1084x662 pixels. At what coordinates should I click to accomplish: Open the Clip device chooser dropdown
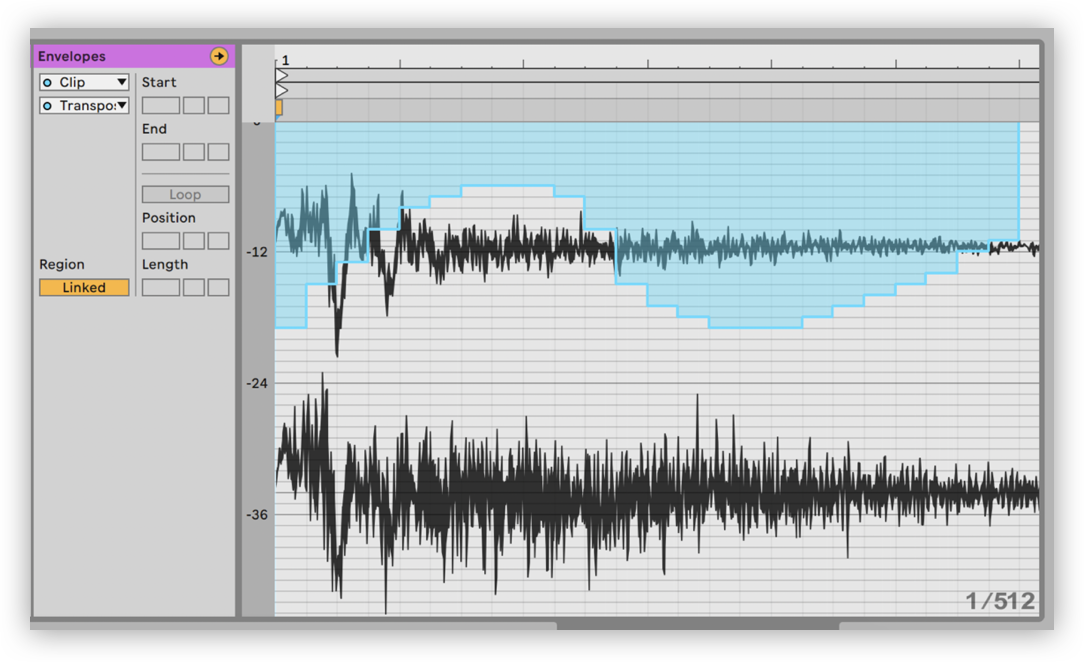pyautogui.click(x=83, y=82)
